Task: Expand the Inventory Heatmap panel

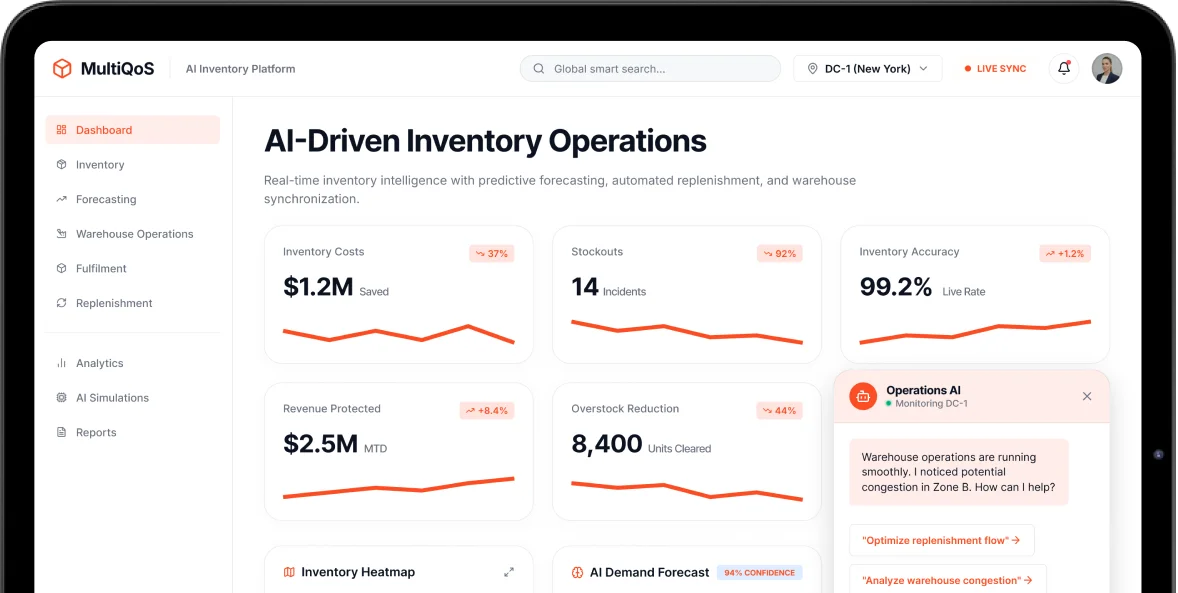Action: [x=509, y=572]
